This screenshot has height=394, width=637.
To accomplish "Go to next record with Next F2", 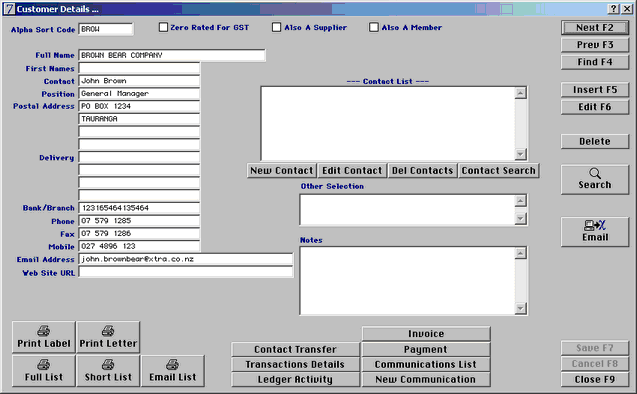I will [x=595, y=28].
